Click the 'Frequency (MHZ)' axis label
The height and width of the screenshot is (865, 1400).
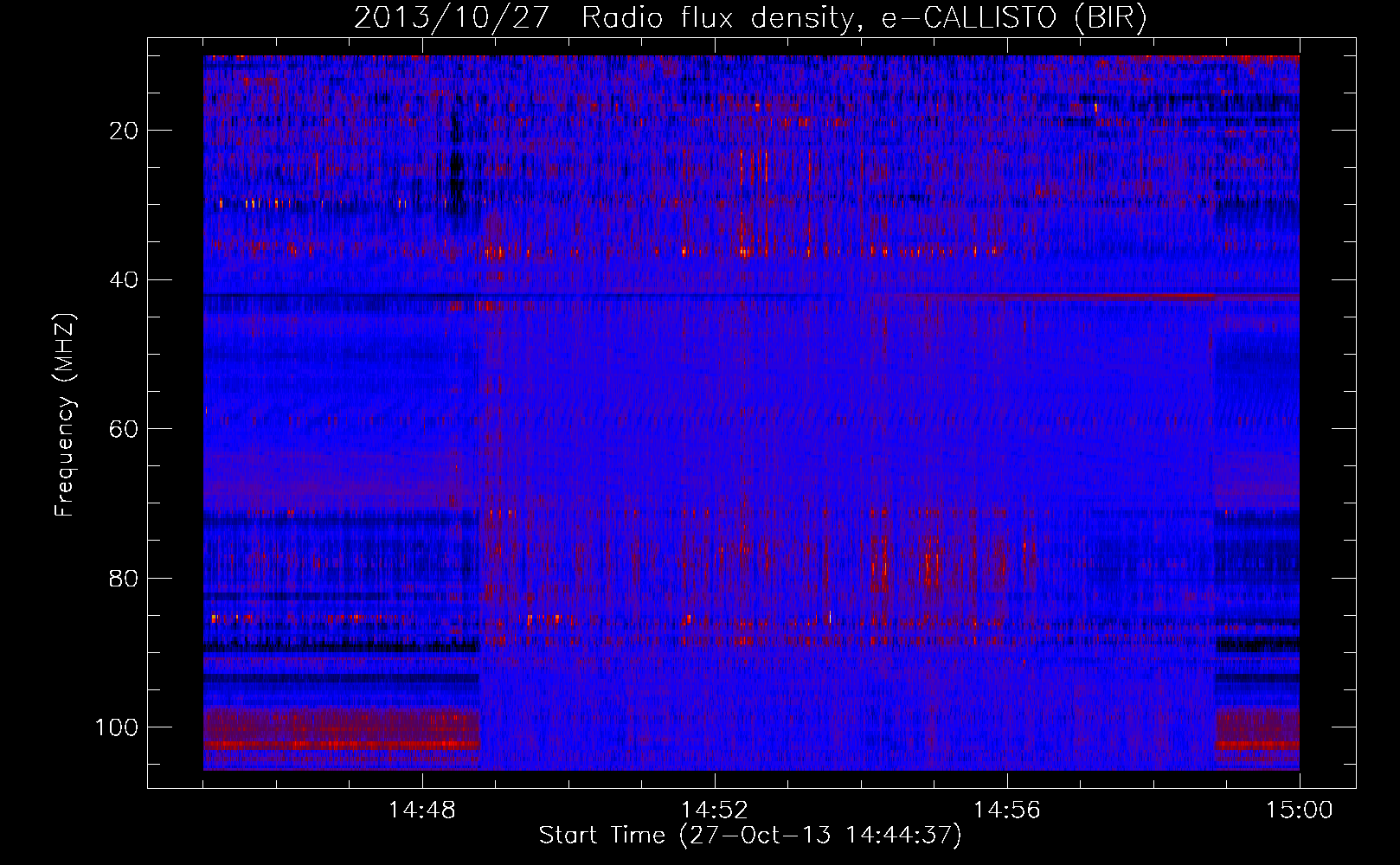coord(65,414)
